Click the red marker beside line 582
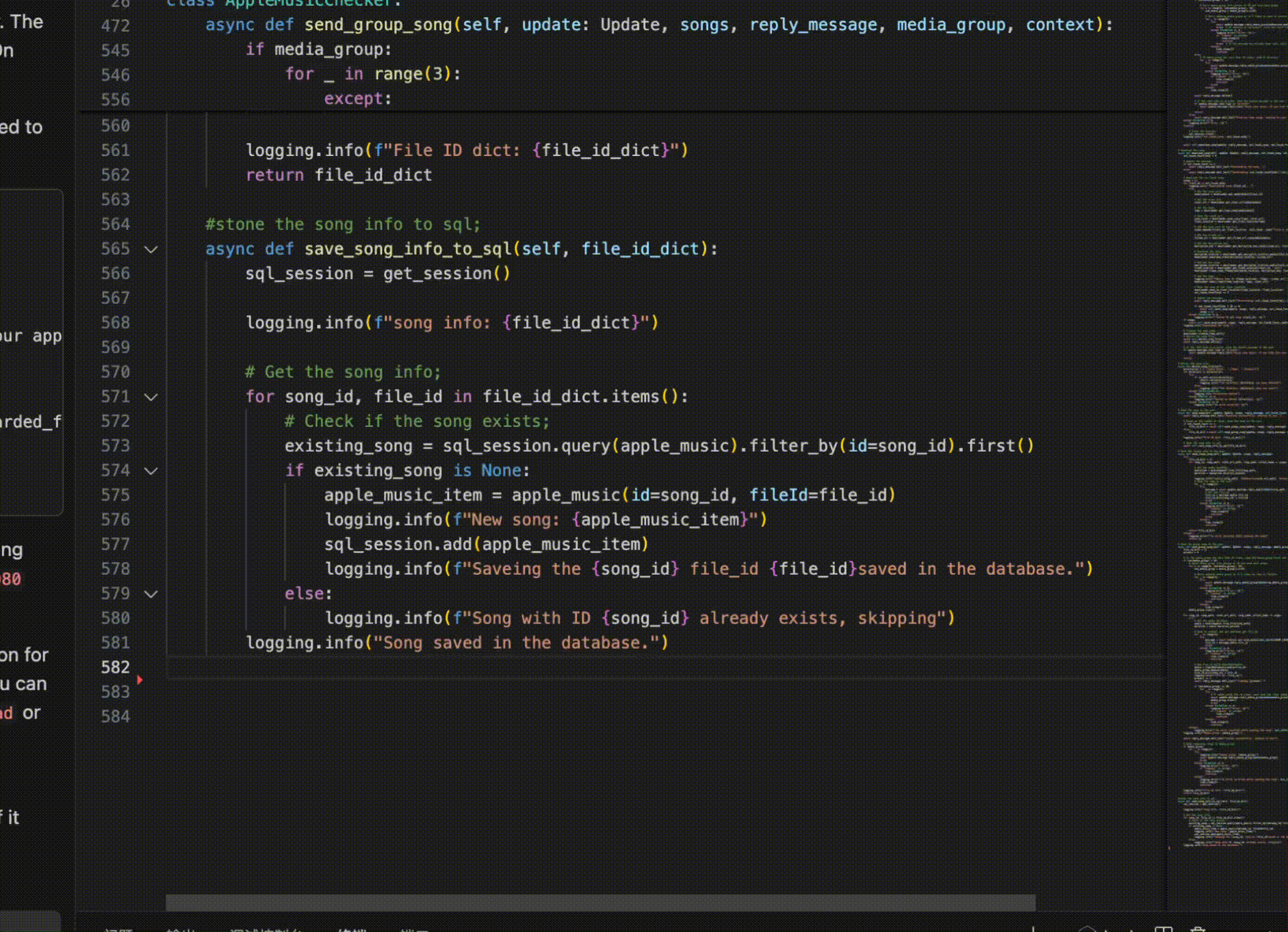Viewport: 1288px width, 932px height. tap(140, 679)
